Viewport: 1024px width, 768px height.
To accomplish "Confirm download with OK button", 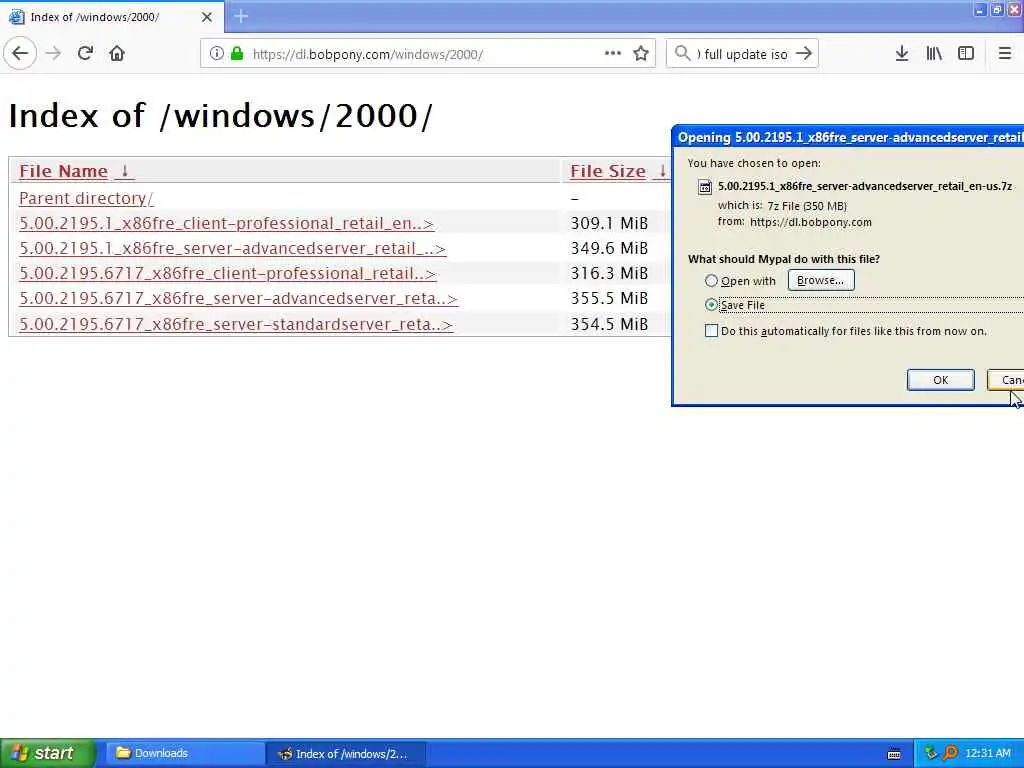I will point(940,380).
